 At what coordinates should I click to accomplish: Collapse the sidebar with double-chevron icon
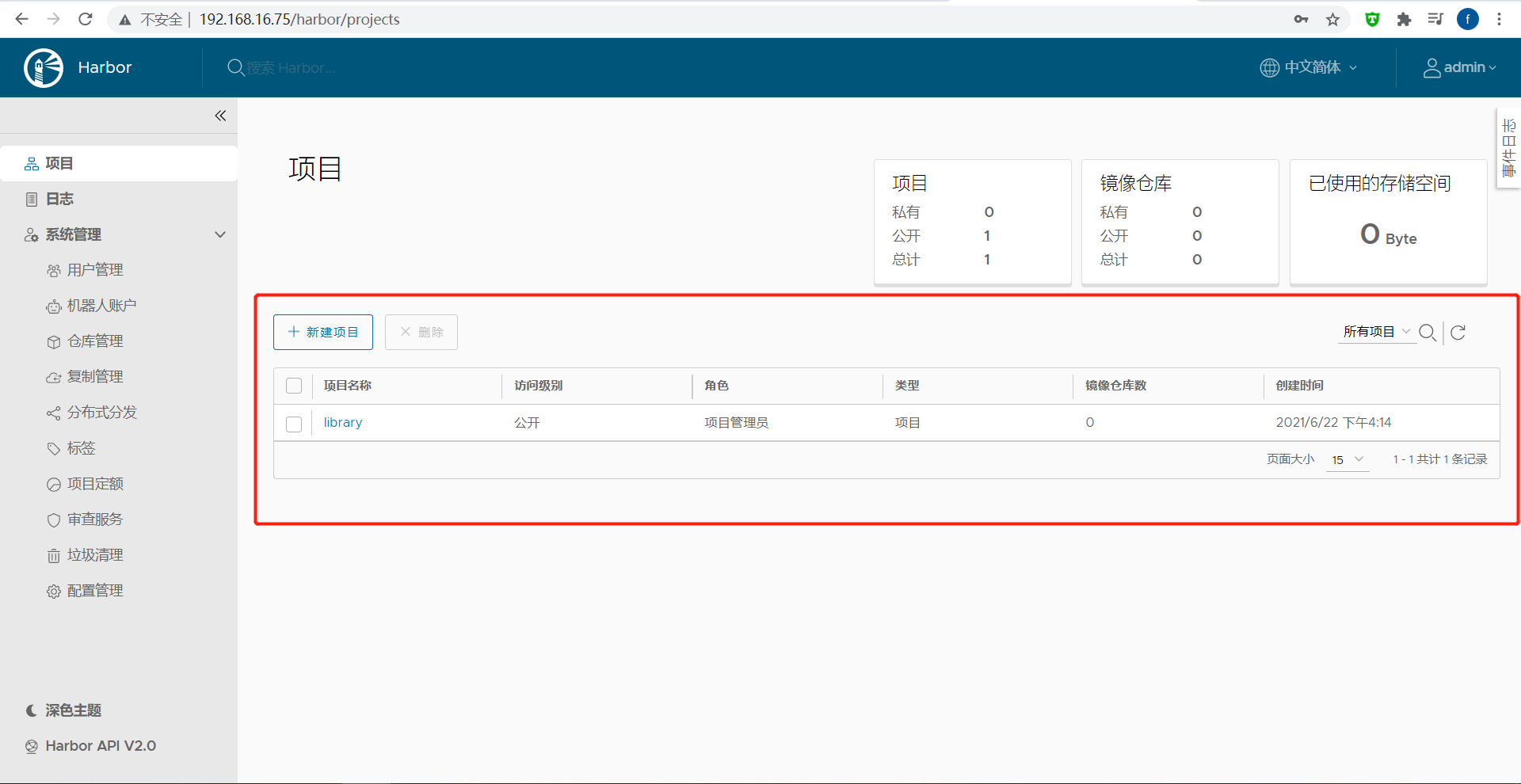[220, 116]
